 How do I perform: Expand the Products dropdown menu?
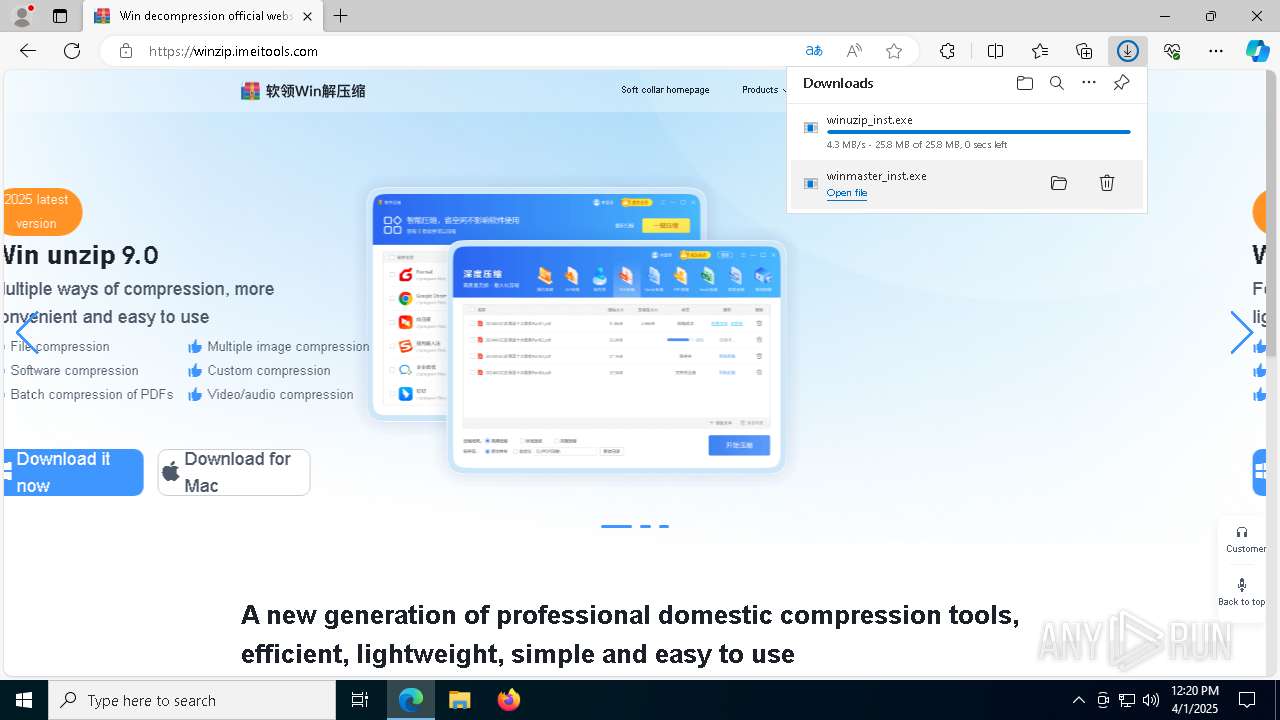pos(764,90)
